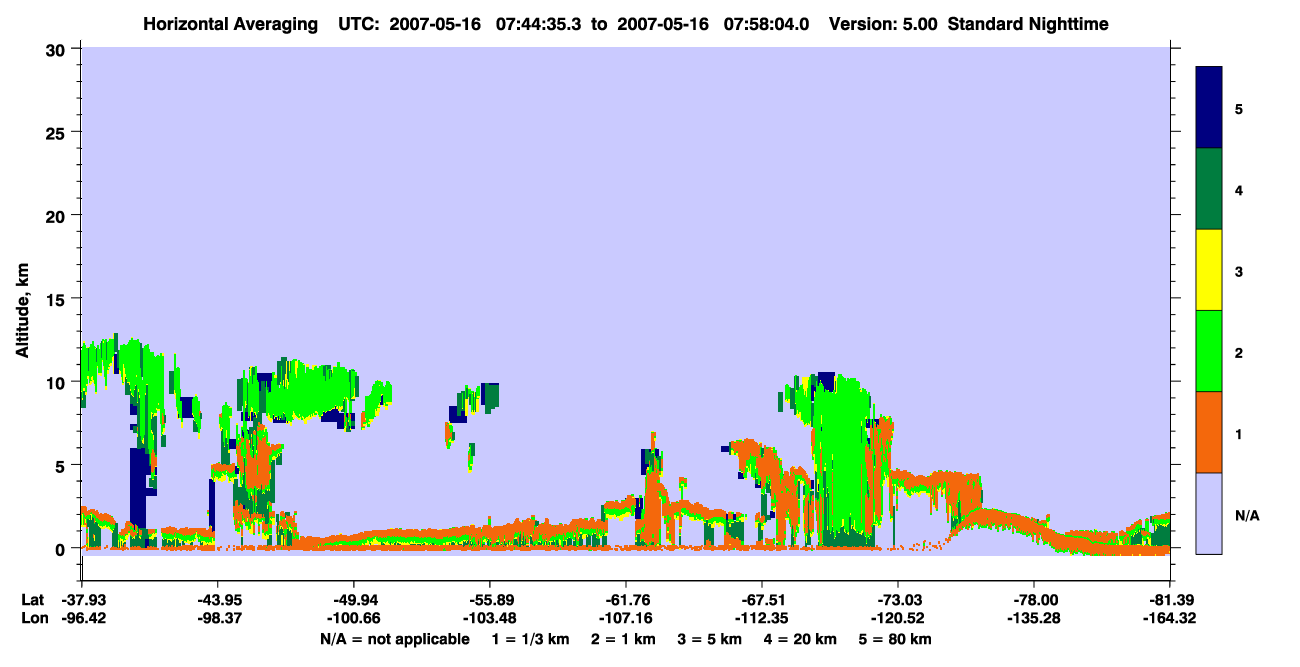Click longitude value '-100.66'
This screenshot has width=1300, height=667.
(x=354, y=618)
